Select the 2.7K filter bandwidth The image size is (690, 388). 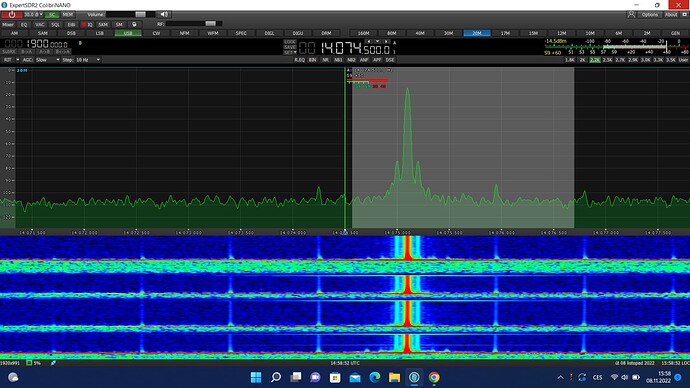click(x=620, y=60)
